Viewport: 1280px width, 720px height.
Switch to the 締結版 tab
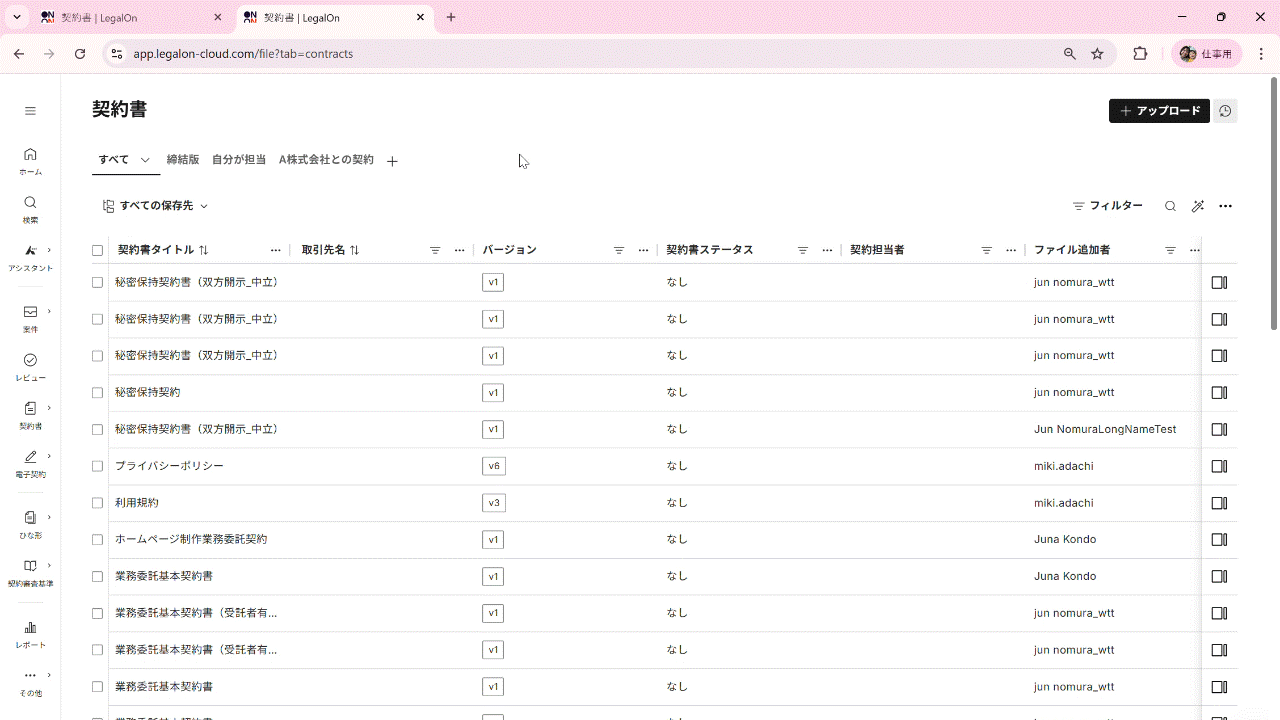pos(183,160)
